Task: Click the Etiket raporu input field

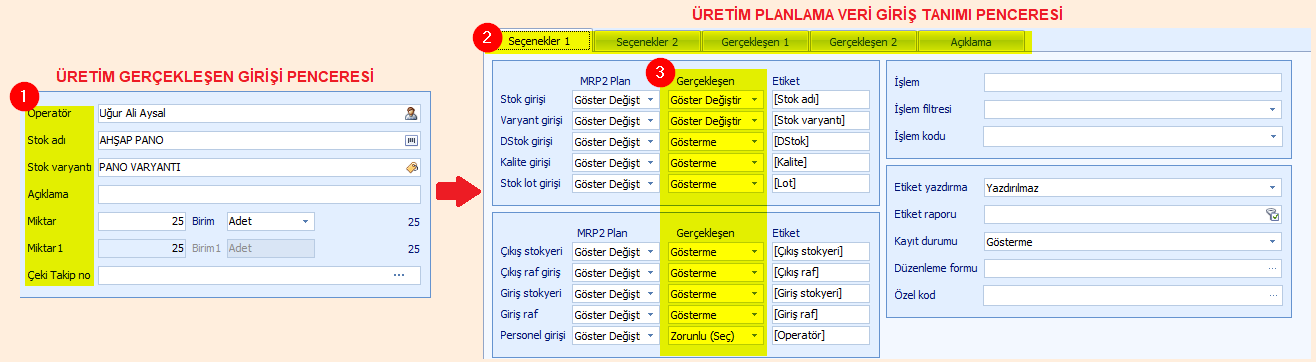Action: pyautogui.click(x=1133, y=214)
